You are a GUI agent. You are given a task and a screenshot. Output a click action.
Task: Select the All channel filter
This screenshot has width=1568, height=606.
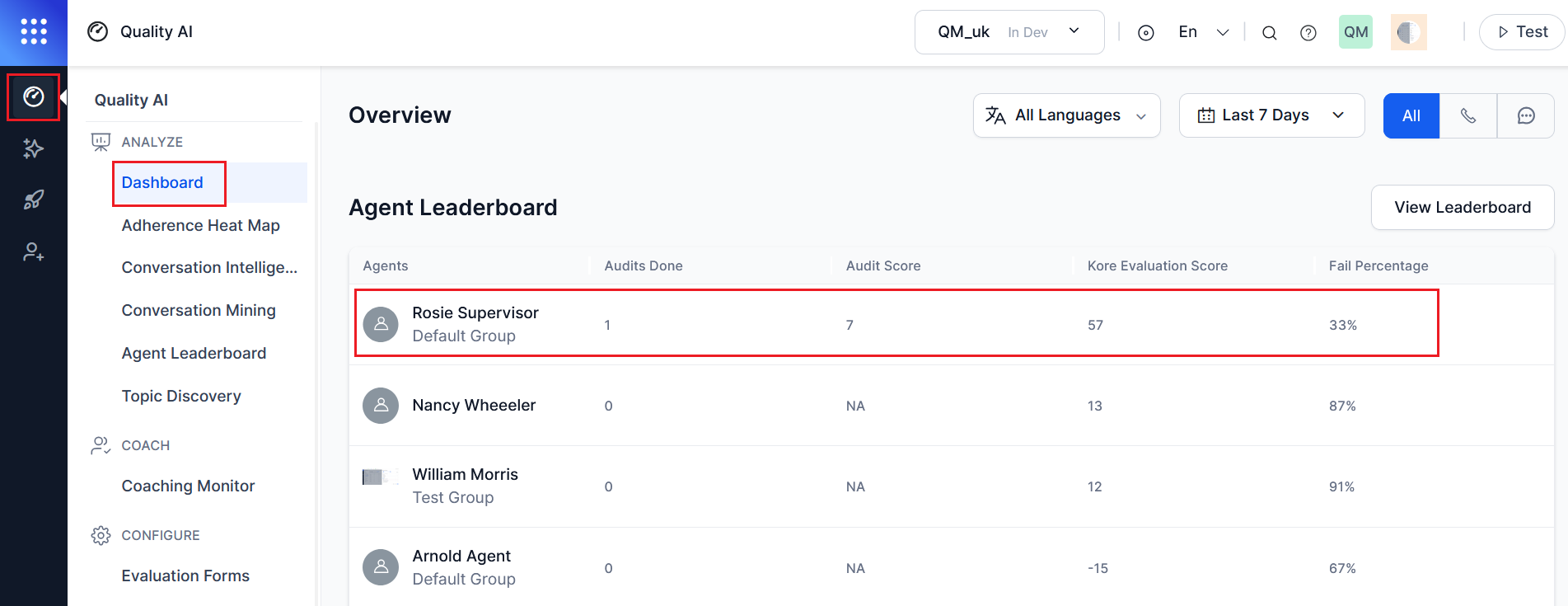pos(1411,115)
